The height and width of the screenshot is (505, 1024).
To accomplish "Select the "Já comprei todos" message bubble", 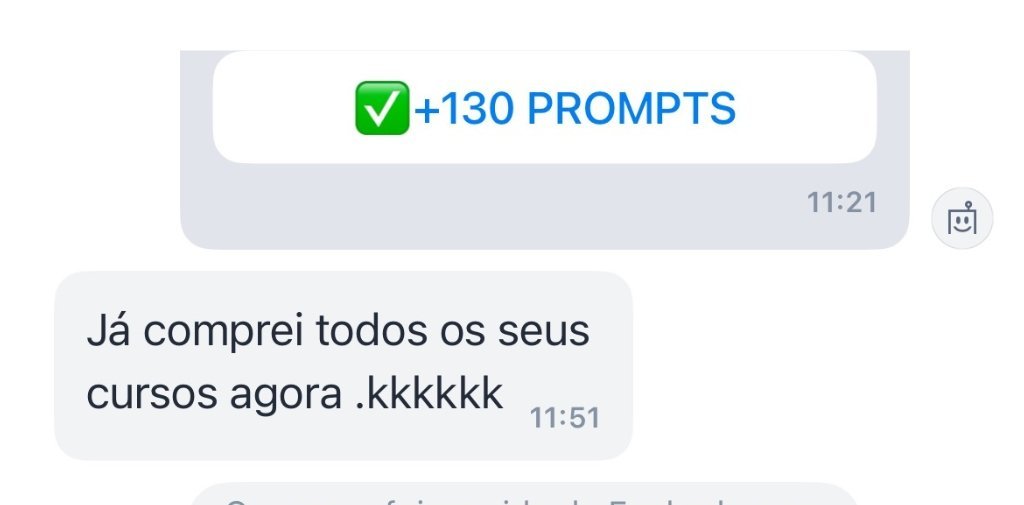I will click(x=344, y=366).
